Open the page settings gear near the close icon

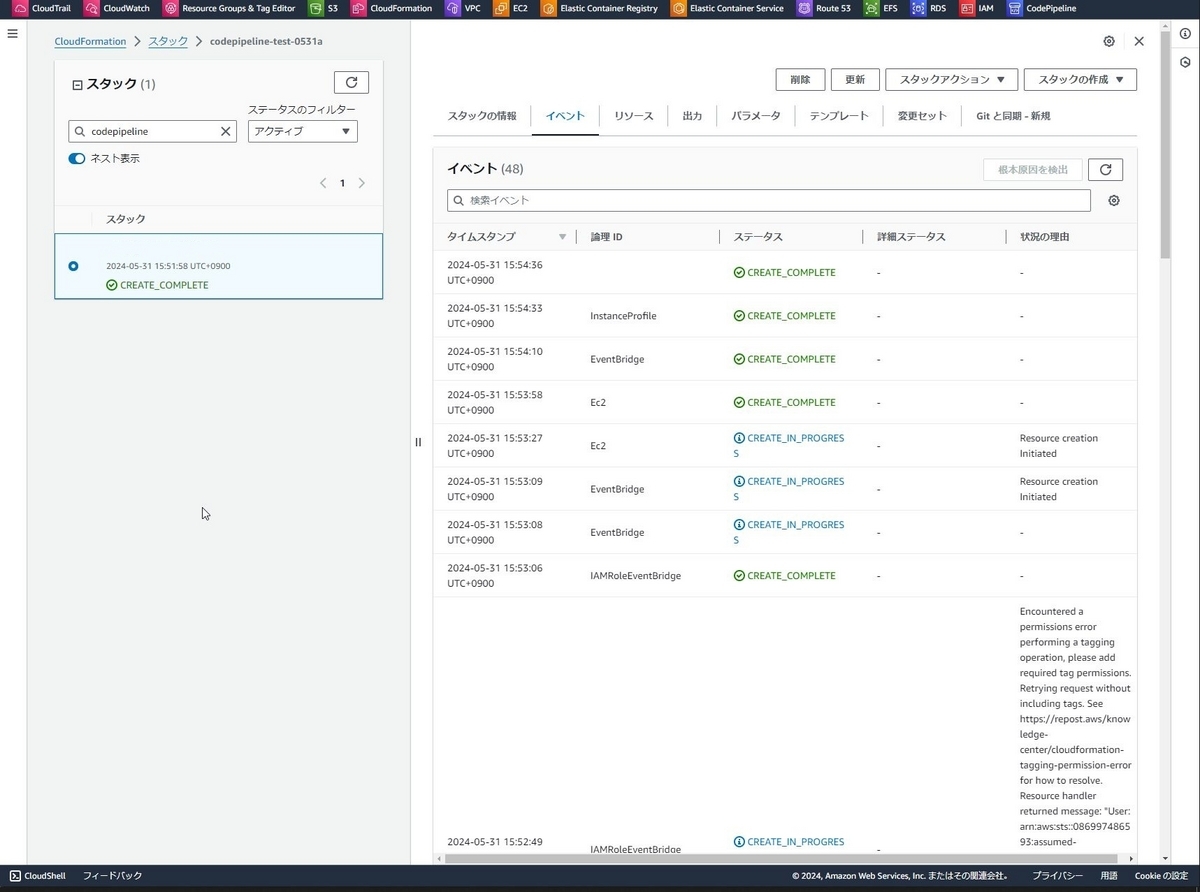1108,41
